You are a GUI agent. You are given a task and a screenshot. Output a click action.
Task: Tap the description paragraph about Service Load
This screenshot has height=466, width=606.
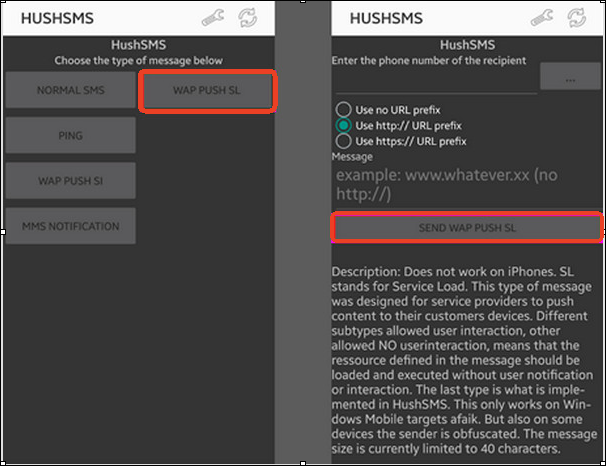(464, 360)
